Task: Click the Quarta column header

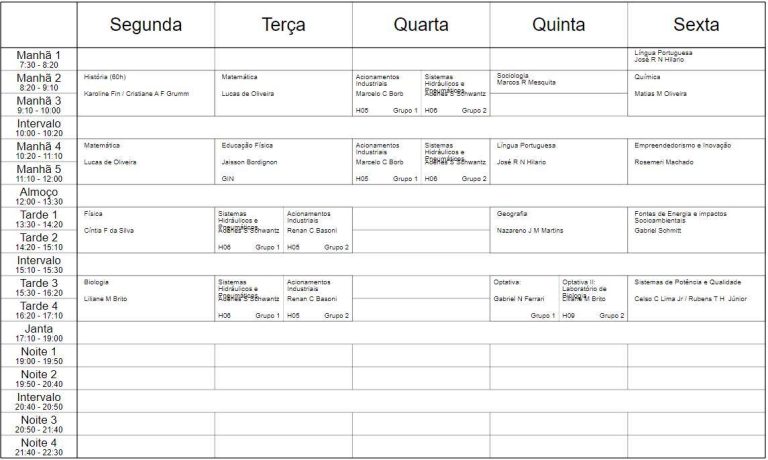Action: pyautogui.click(x=420, y=25)
